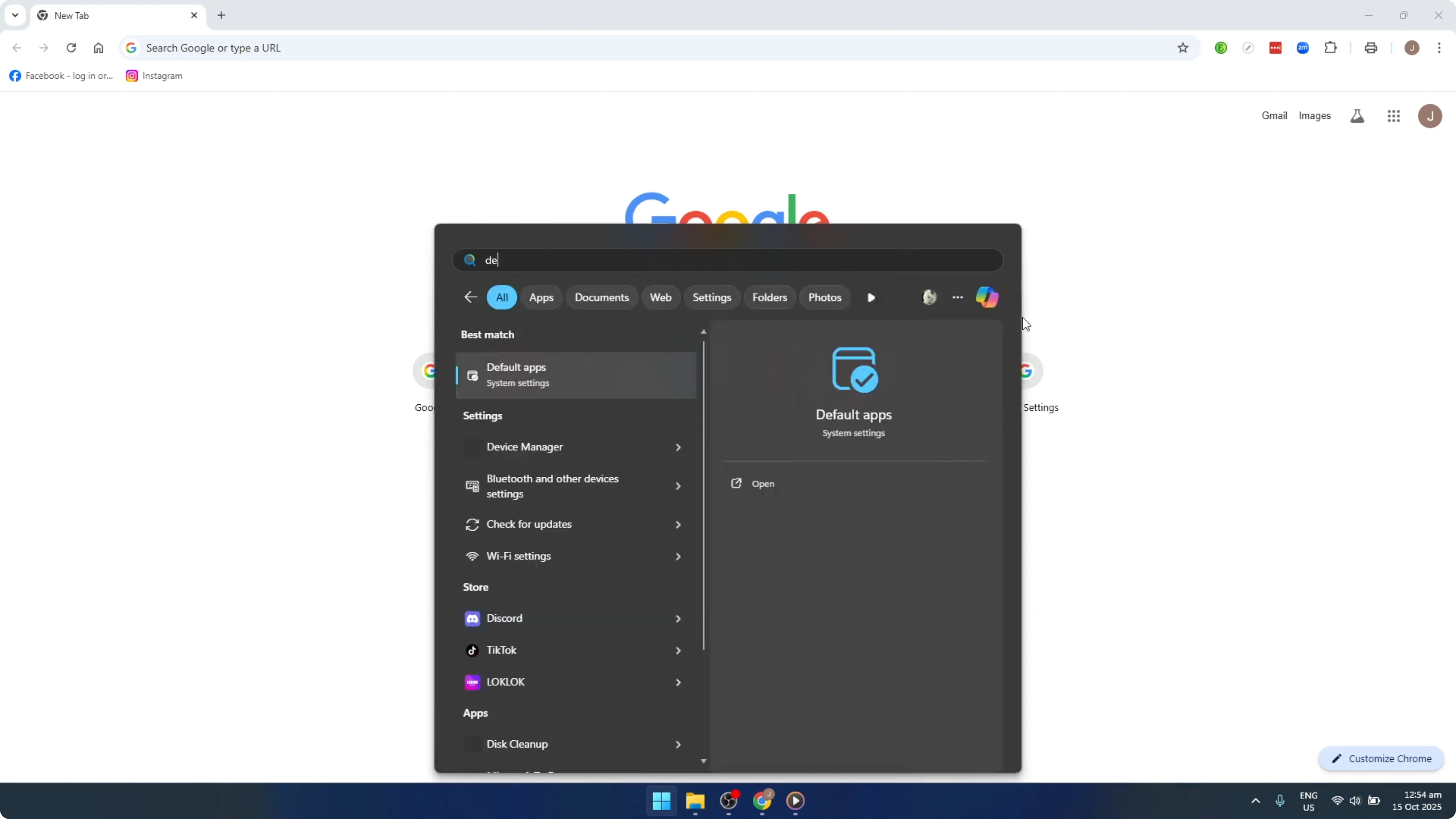Expand Bluetooth and other devices settings chevron
This screenshot has height=819, width=1456.
(x=678, y=486)
